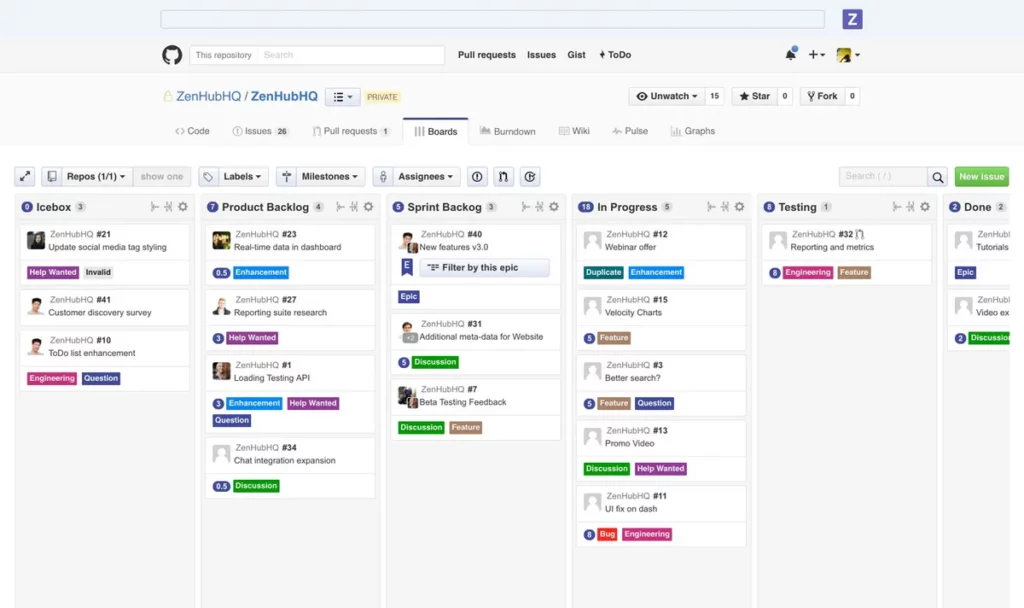Click Filter by this epic button
Image resolution: width=1024 pixels, height=608 pixels.
[484, 267]
